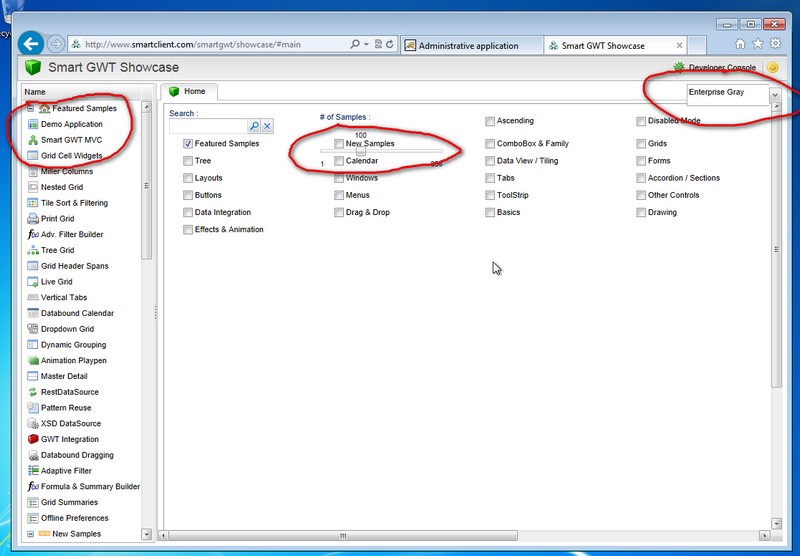Collapse the New Samples tree folder
Image resolution: width=800 pixels, height=556 pixels.
pos(31,534)
